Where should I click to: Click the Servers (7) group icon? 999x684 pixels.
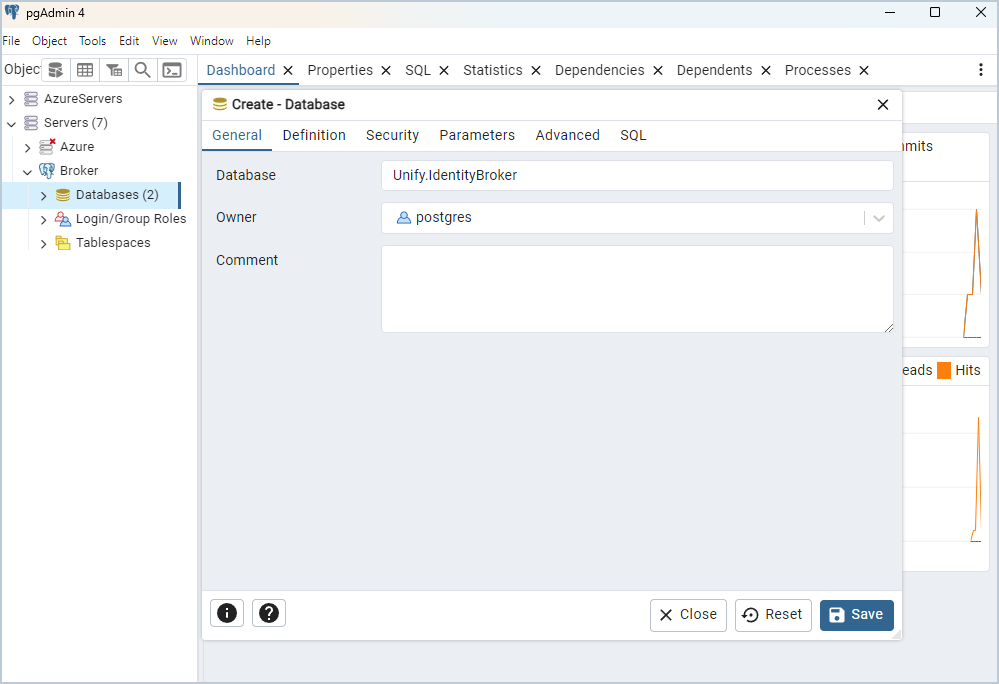click(31, 122)
